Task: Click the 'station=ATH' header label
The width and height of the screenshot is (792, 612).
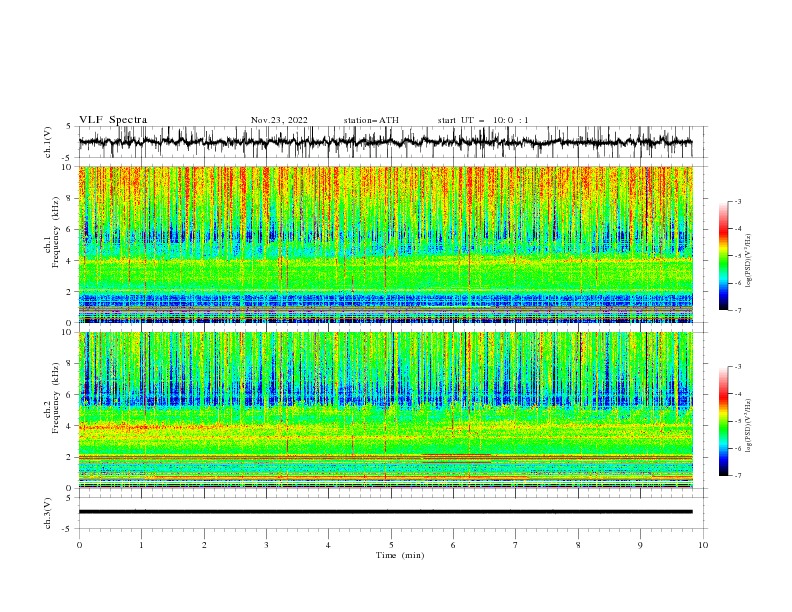Action: coord(371,120)
